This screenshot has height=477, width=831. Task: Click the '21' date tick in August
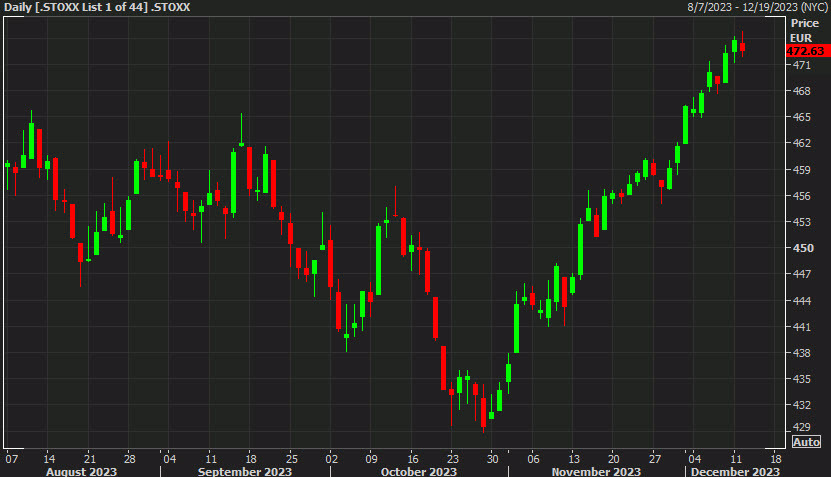tap(90, 459)
